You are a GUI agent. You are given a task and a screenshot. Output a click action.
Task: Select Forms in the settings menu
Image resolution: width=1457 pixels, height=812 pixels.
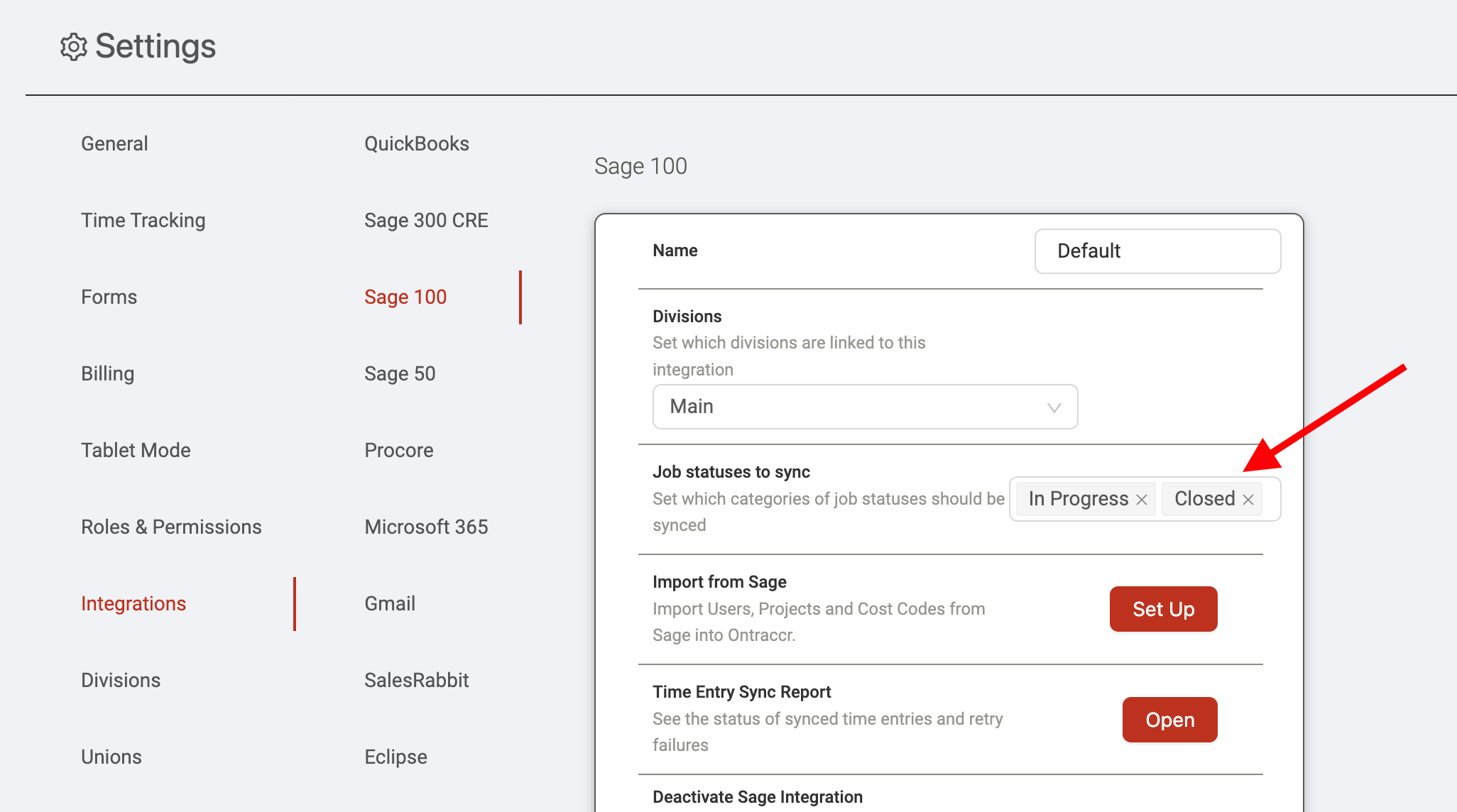click(109, 297)
